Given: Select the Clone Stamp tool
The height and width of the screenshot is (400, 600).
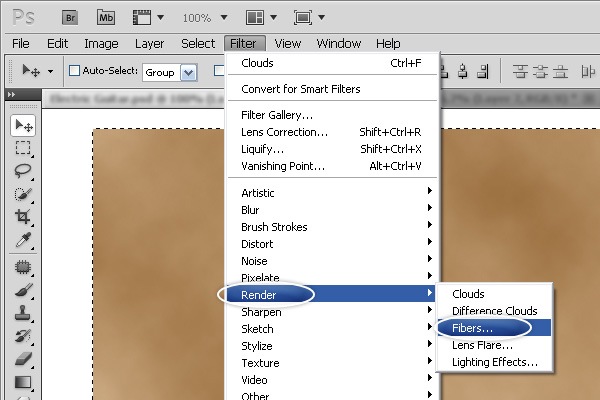Looking at the screenshot, I should [x=23, y=313].
